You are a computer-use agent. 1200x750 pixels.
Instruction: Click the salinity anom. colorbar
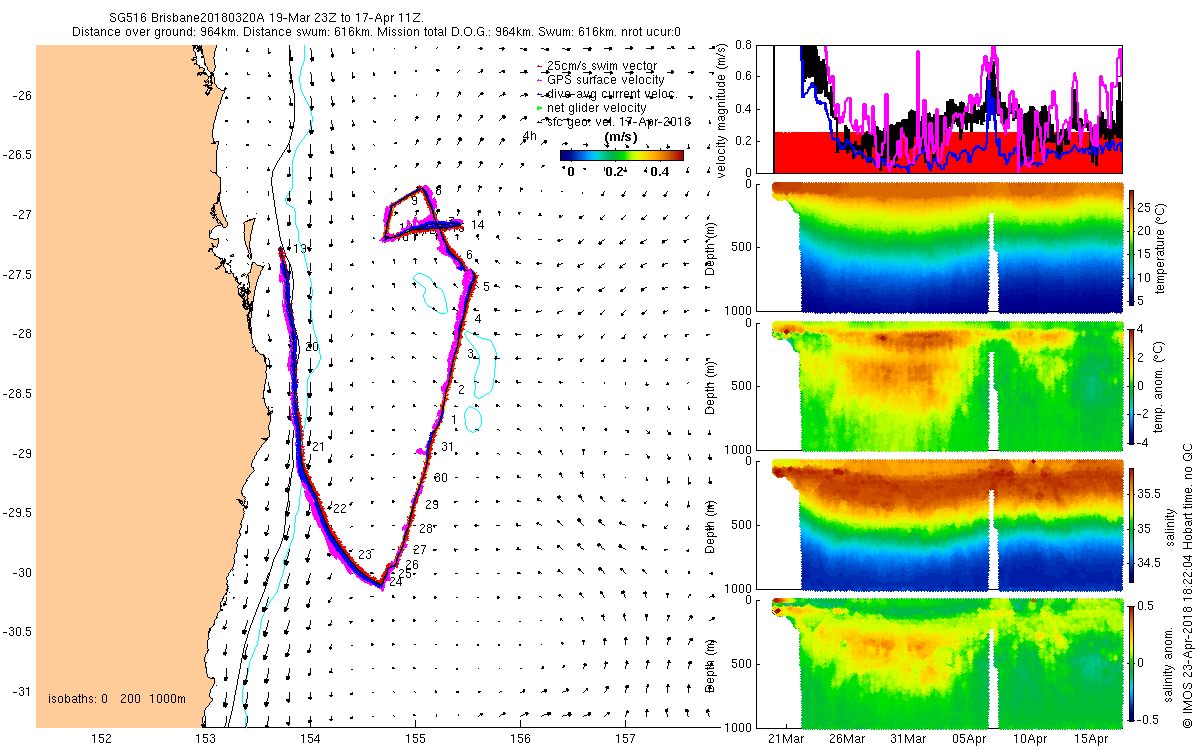tap(1131, 663)
